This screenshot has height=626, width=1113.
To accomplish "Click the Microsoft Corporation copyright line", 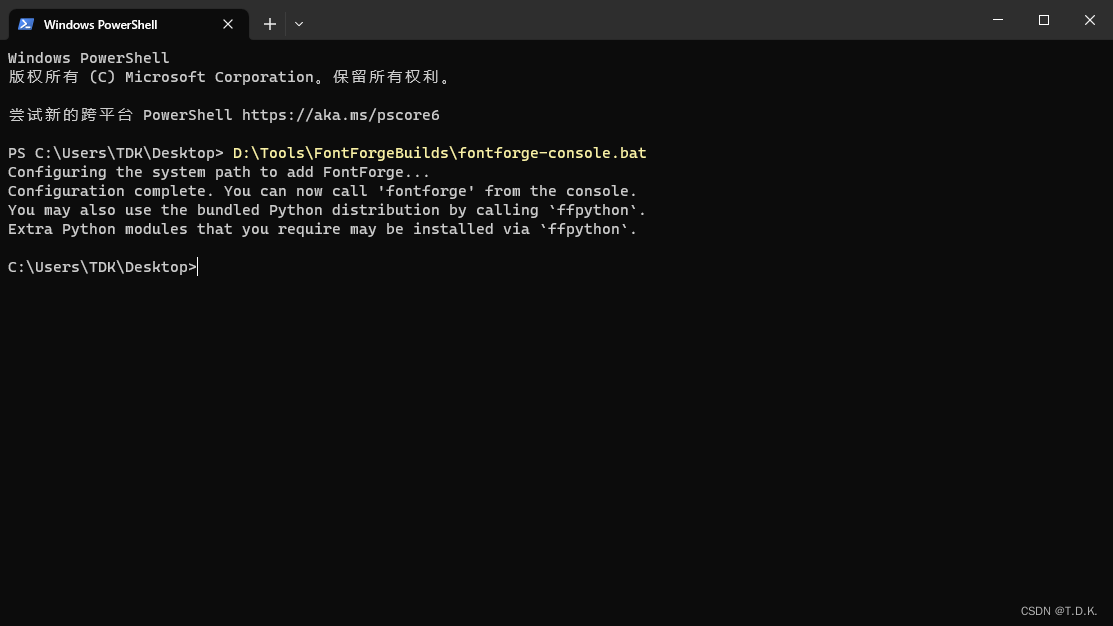I will tap(229, 77).
